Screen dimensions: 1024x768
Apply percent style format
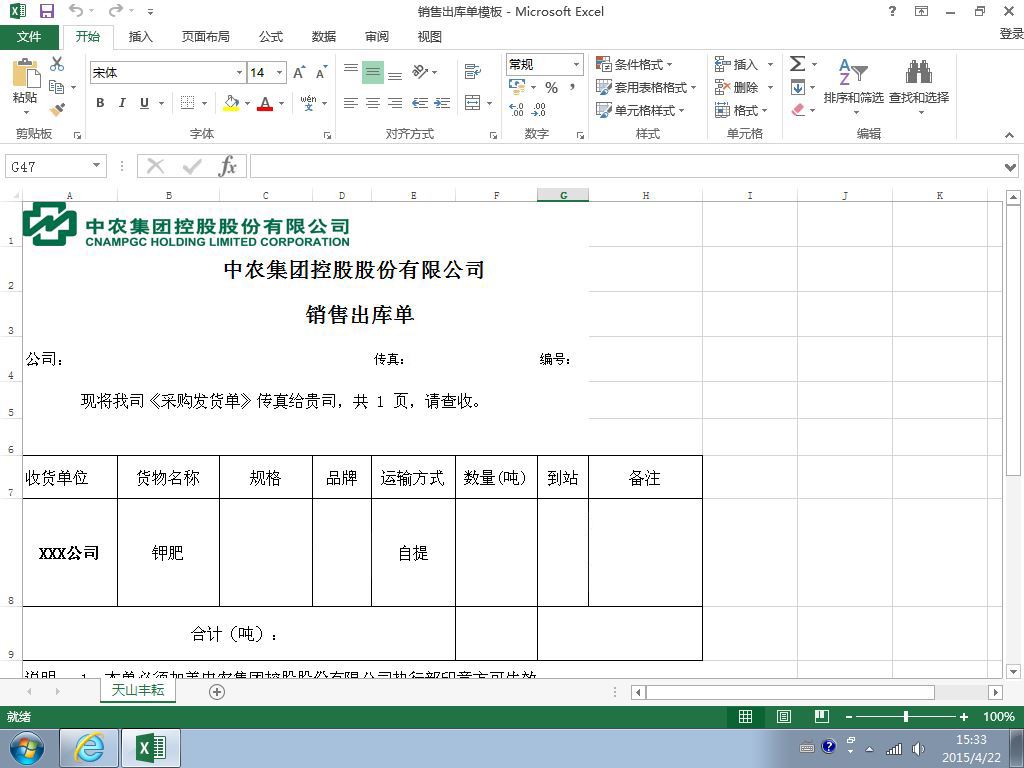pyautogui.click(x=552, y=88)
